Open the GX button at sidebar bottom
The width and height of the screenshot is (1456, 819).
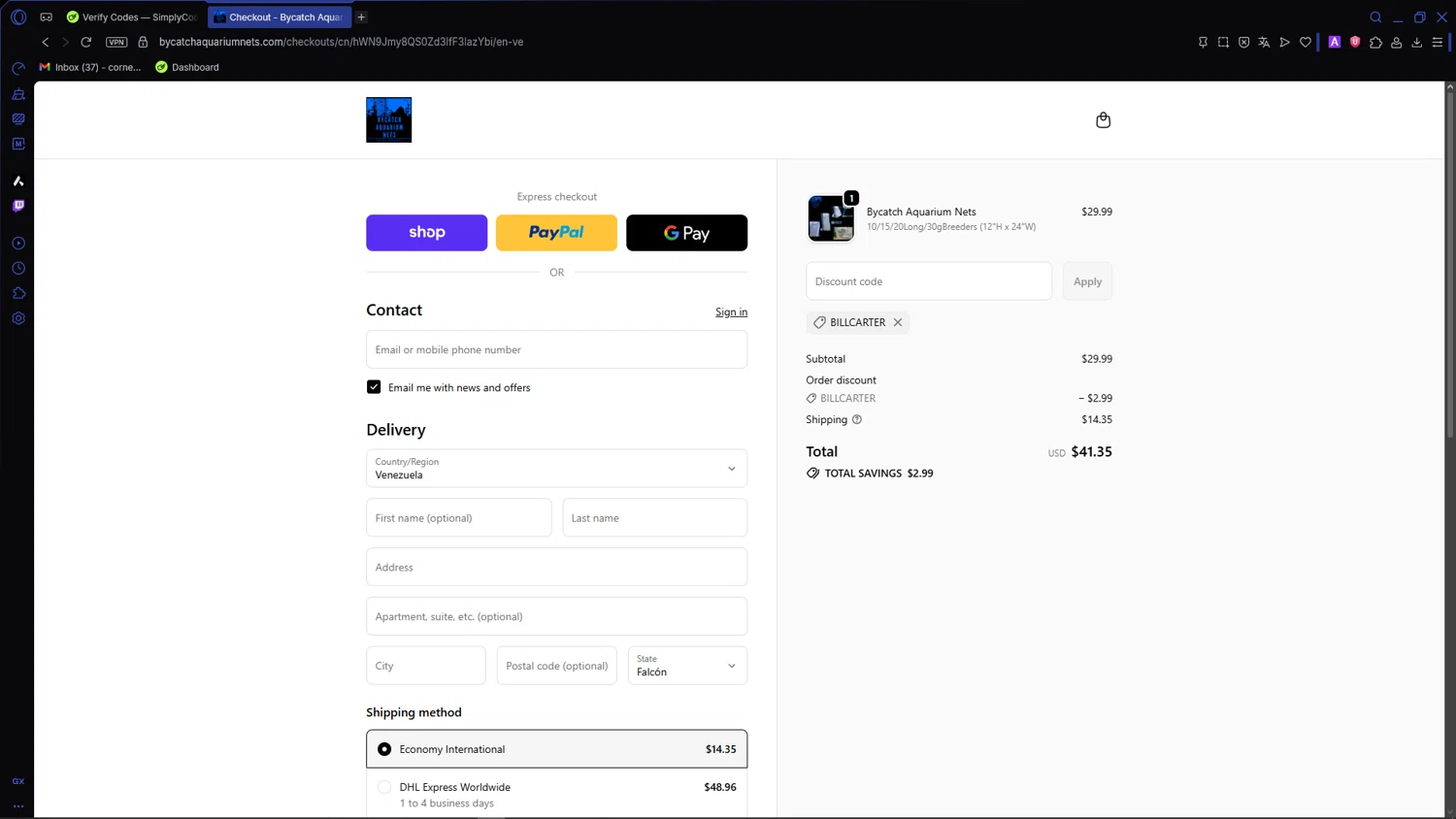18,781
